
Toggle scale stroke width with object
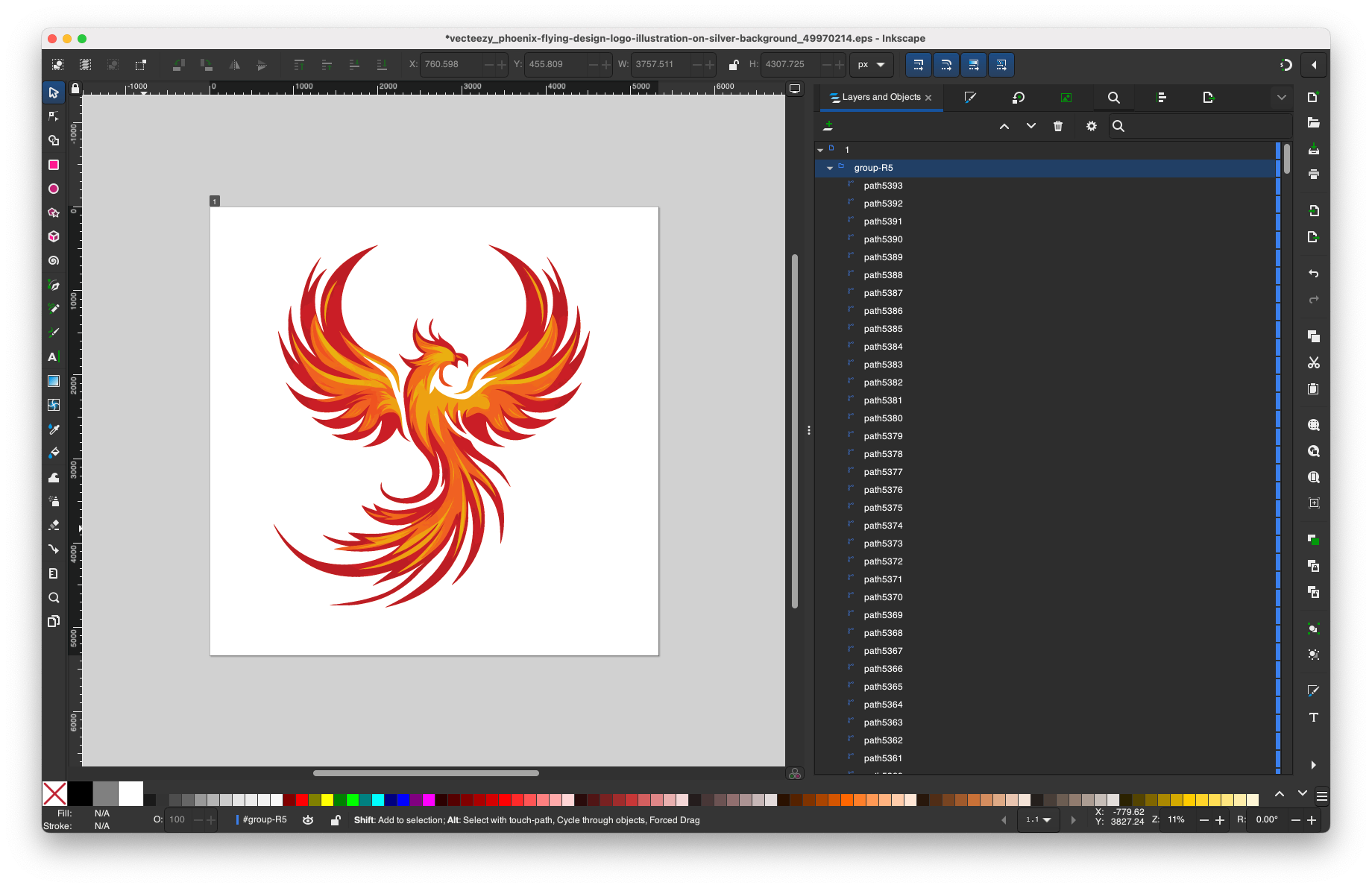point(919,65)
